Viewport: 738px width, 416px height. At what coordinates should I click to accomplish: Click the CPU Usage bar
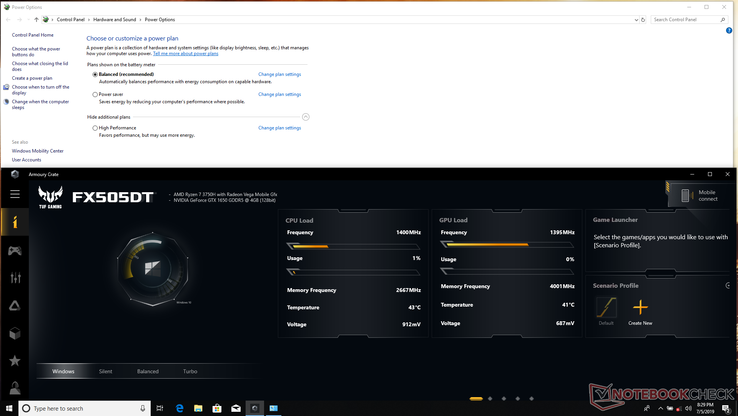click(353, 272)
